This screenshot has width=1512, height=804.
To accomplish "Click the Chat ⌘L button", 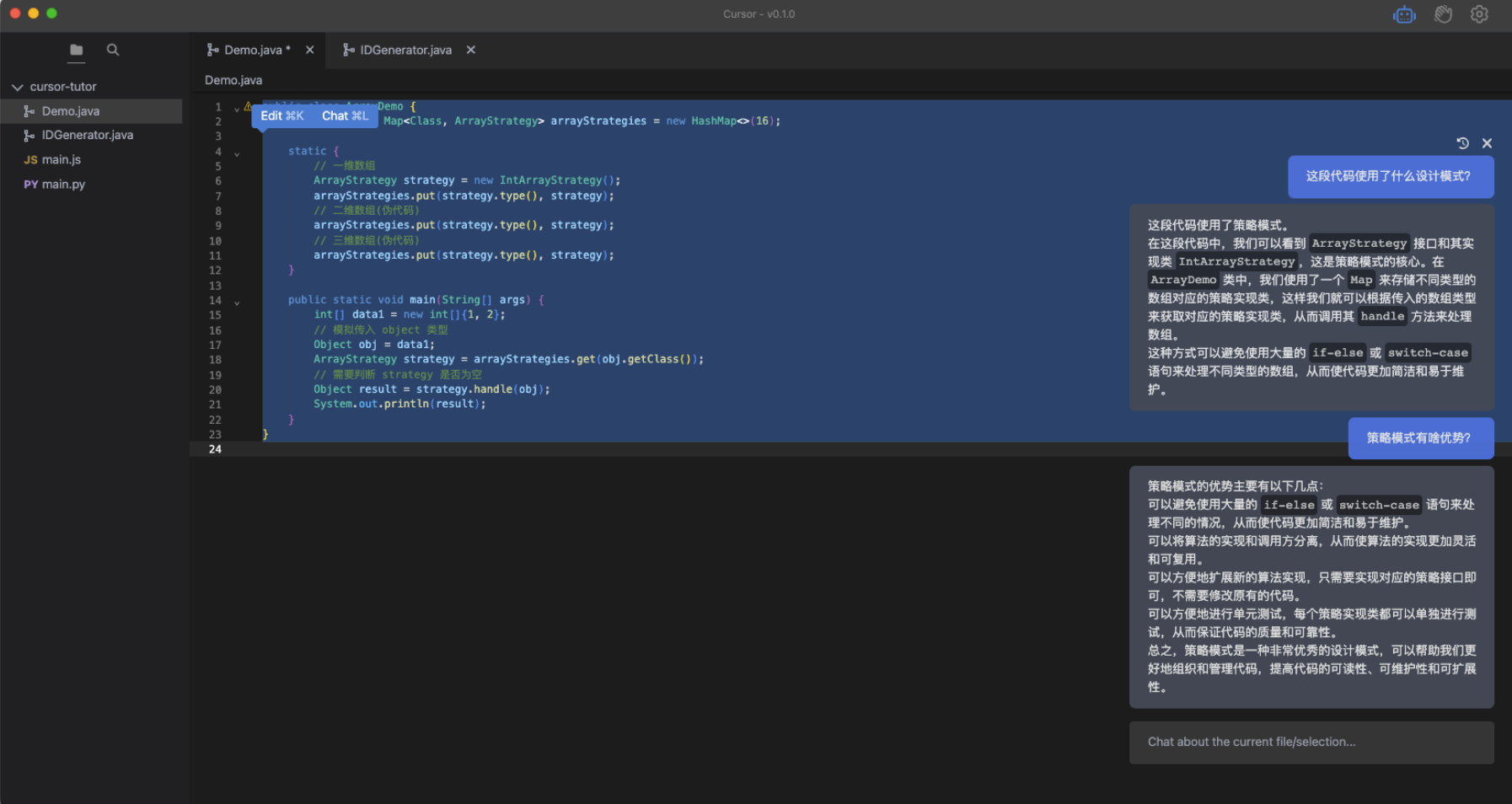I will point(345,115).
